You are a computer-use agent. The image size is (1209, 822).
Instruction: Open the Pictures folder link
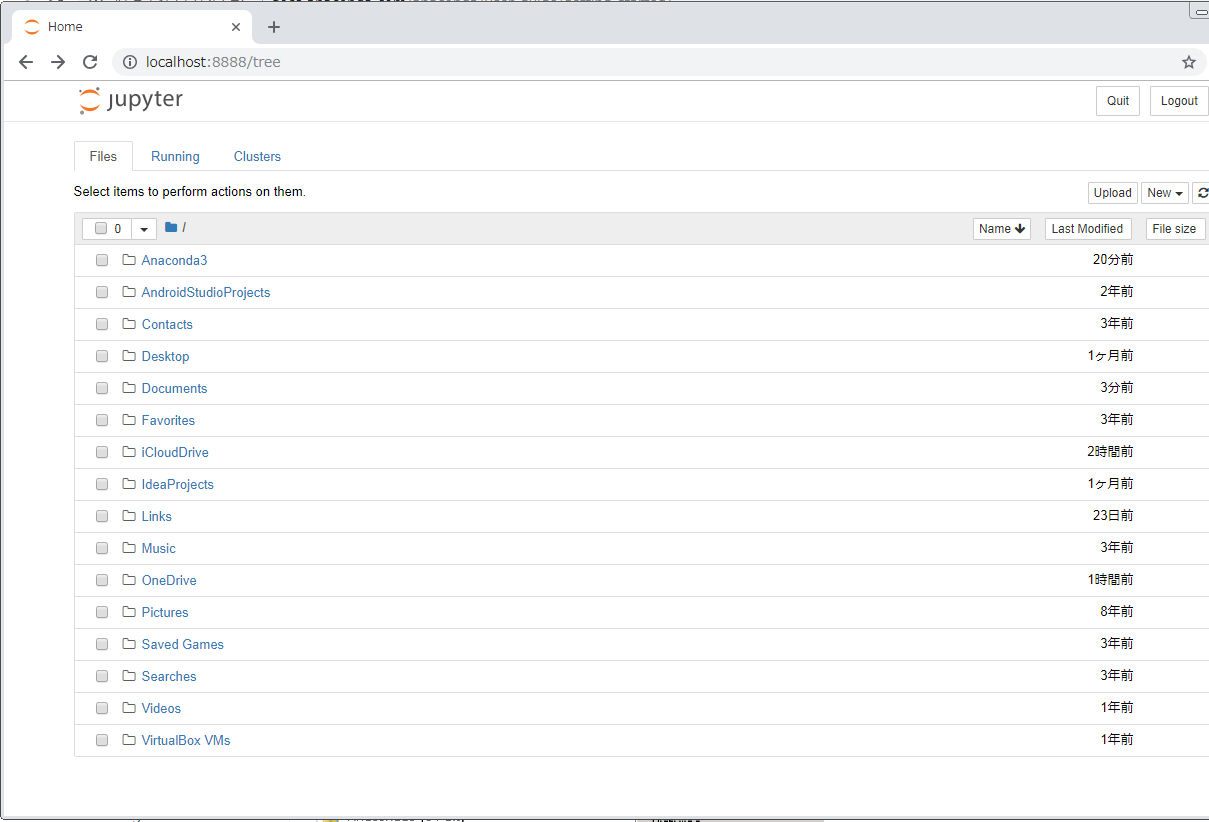pyautogui.click(x=165, y=612)
